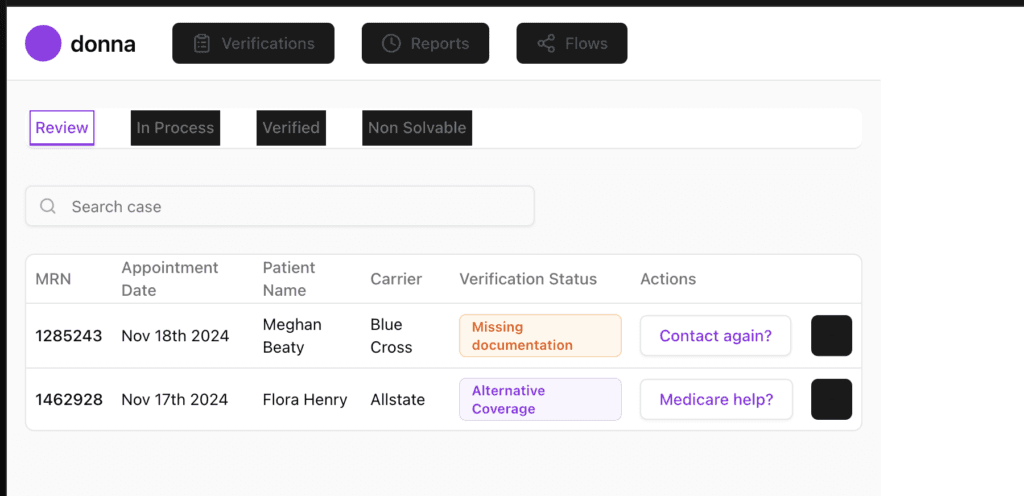Click the Alternative Coverage status badge

click(540, 399)
